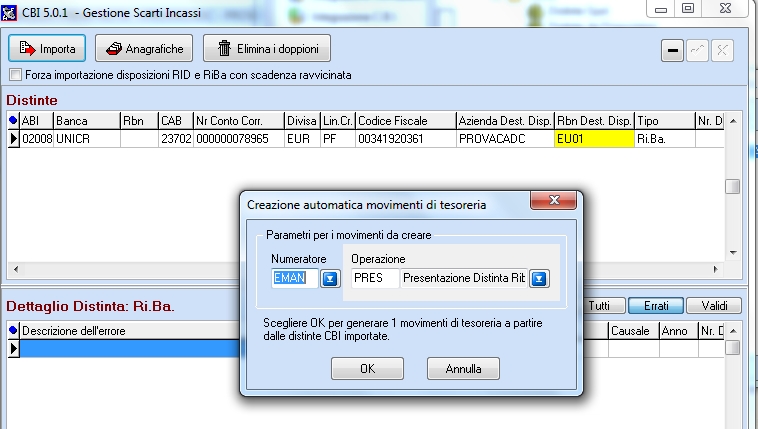Screen dimensions: 758x429
Task: Click the black minus toolbar button
Action: [x=672, y=50]
